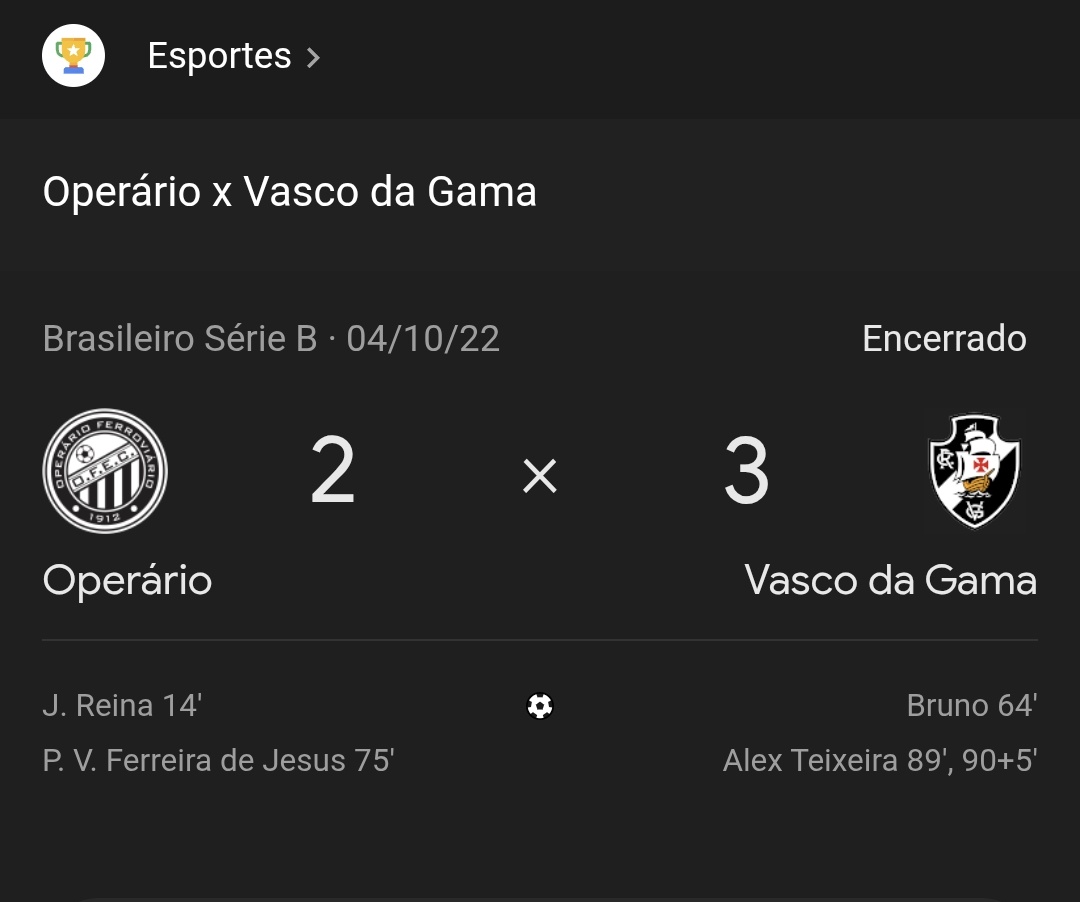Click the trophy Esportes icon

pyautogui.click(x=73, y=56)
